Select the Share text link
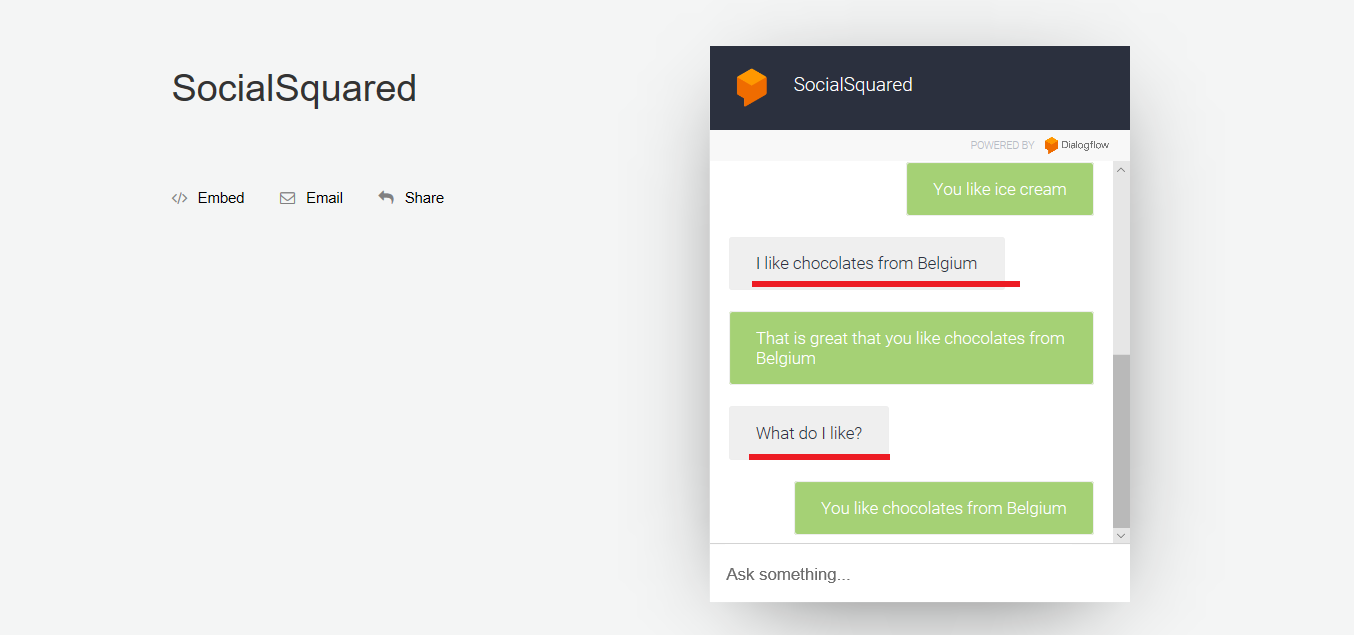The image size is (1354, 635). coord(424,198)
